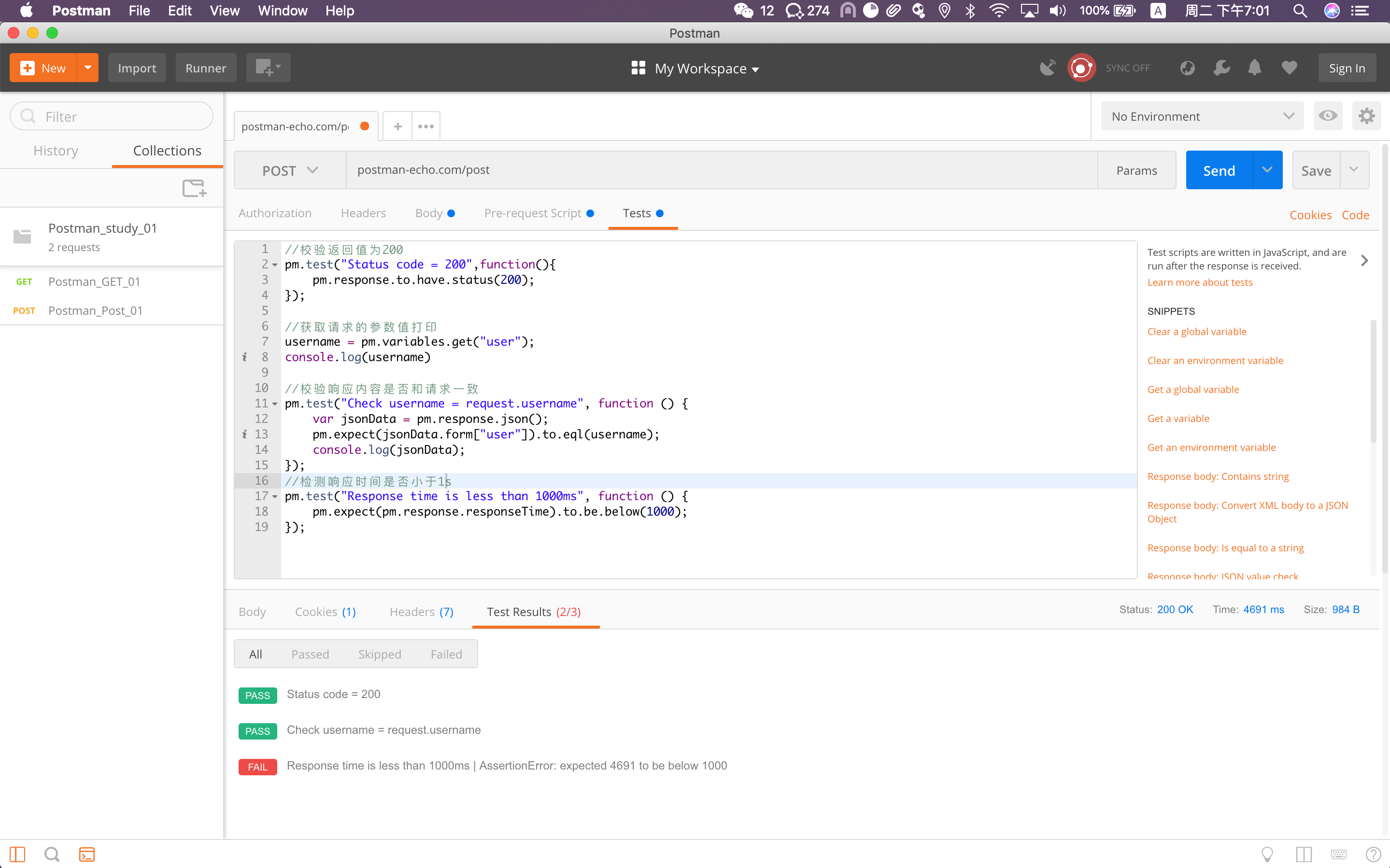Image resolution: width=1390 pixels, height=868 pixels.
Task: Open notifications bell icon
Action: 1254,68
